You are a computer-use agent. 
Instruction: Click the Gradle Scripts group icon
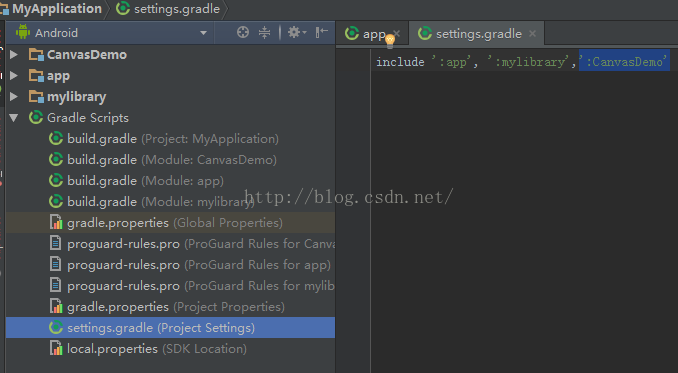tap(35, 117)
